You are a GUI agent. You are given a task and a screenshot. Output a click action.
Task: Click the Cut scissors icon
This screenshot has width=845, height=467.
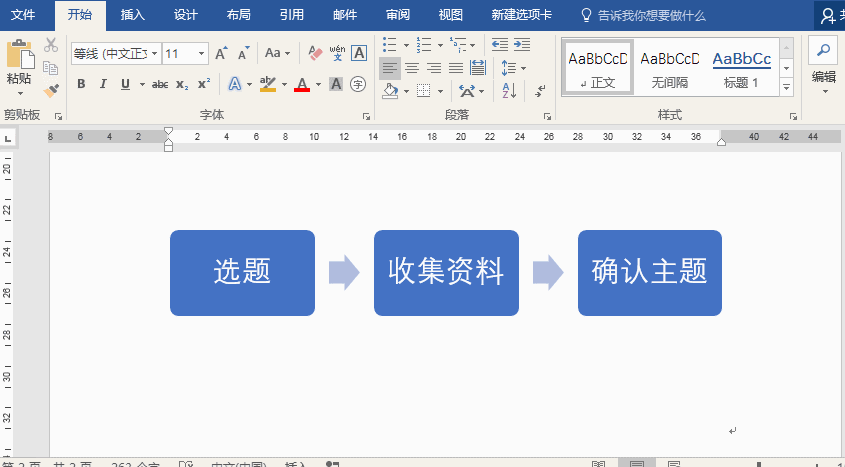tap(51, 45)
